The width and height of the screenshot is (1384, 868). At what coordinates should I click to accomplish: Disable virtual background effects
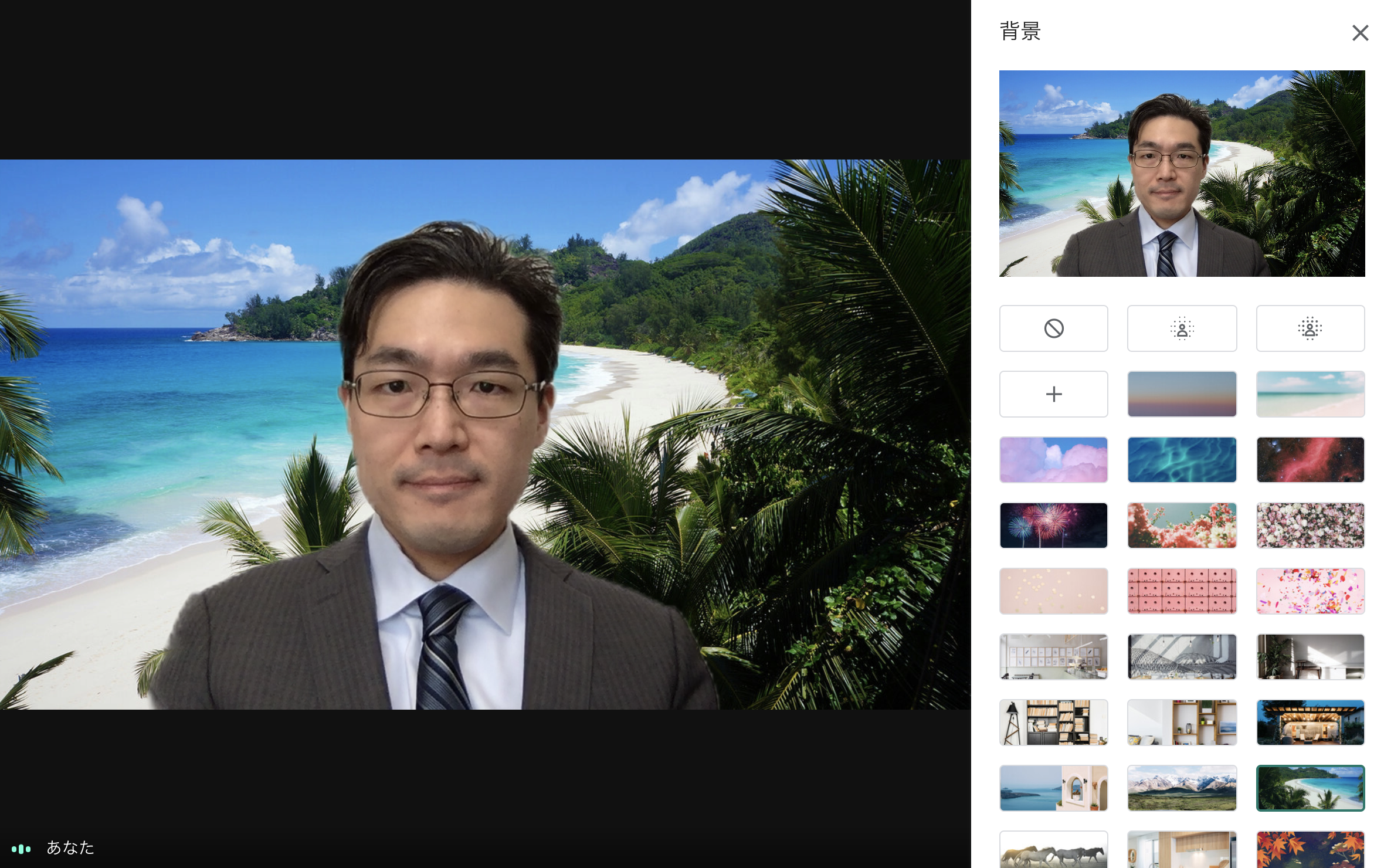(1054, 328)
